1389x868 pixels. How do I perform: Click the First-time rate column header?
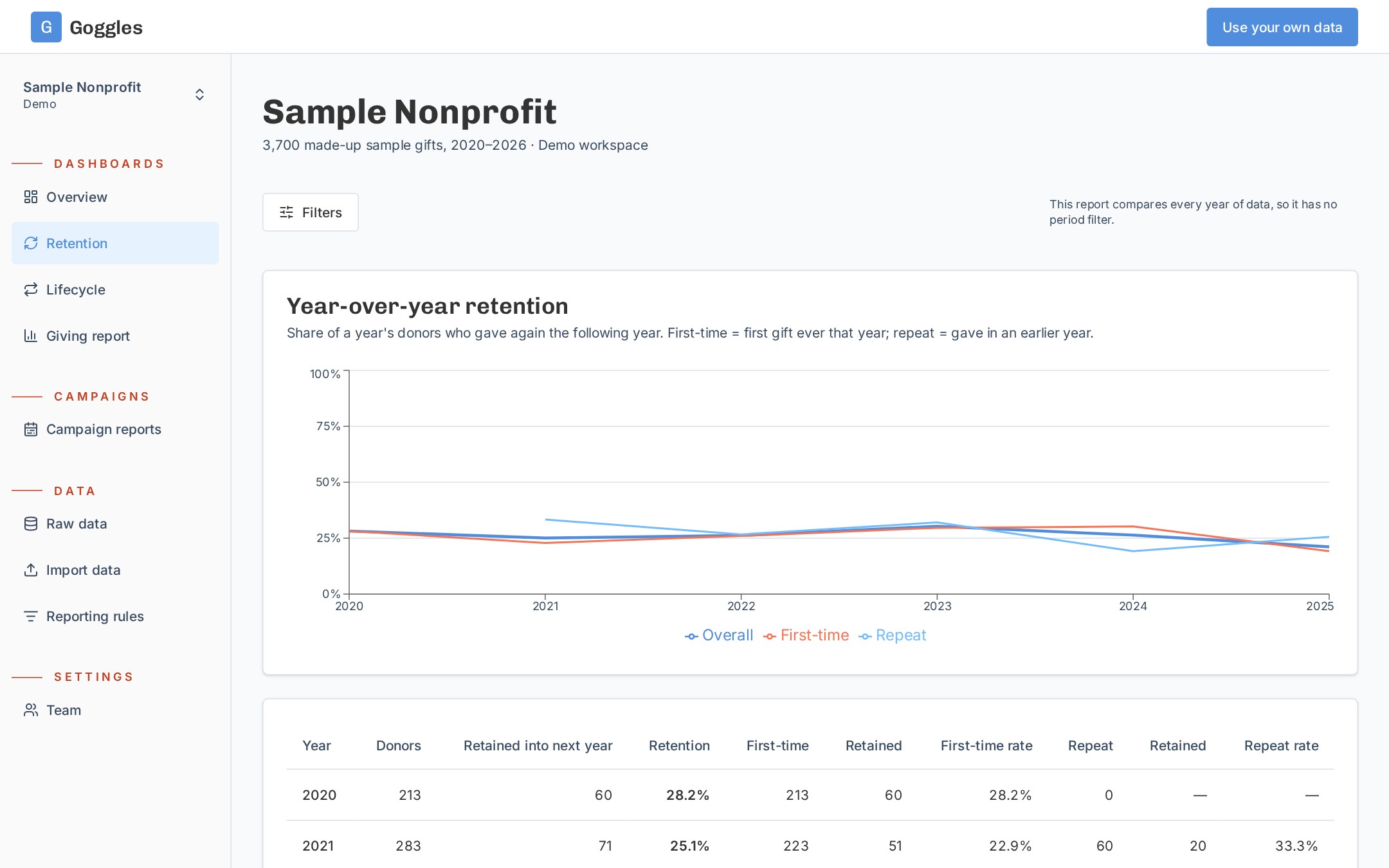[986, 745]
